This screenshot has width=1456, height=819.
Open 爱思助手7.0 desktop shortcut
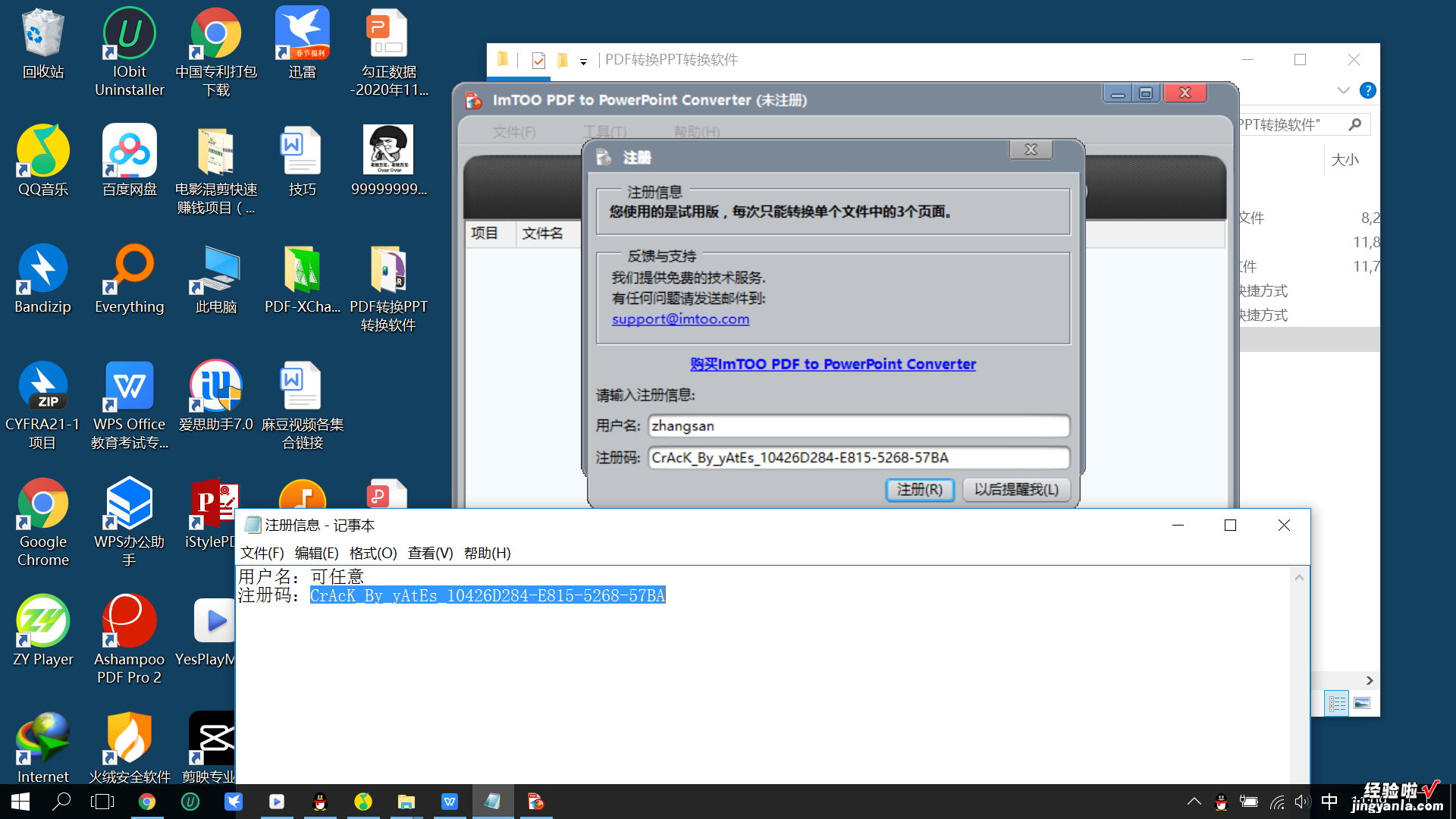pyautogui.click(x=215, y=397)
